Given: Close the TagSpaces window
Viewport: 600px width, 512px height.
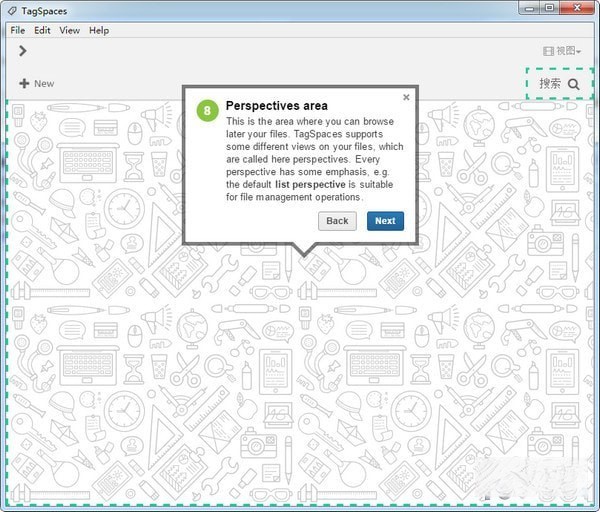Looking at the screenshot, I should pyautogui.click(x=577, y=8).
